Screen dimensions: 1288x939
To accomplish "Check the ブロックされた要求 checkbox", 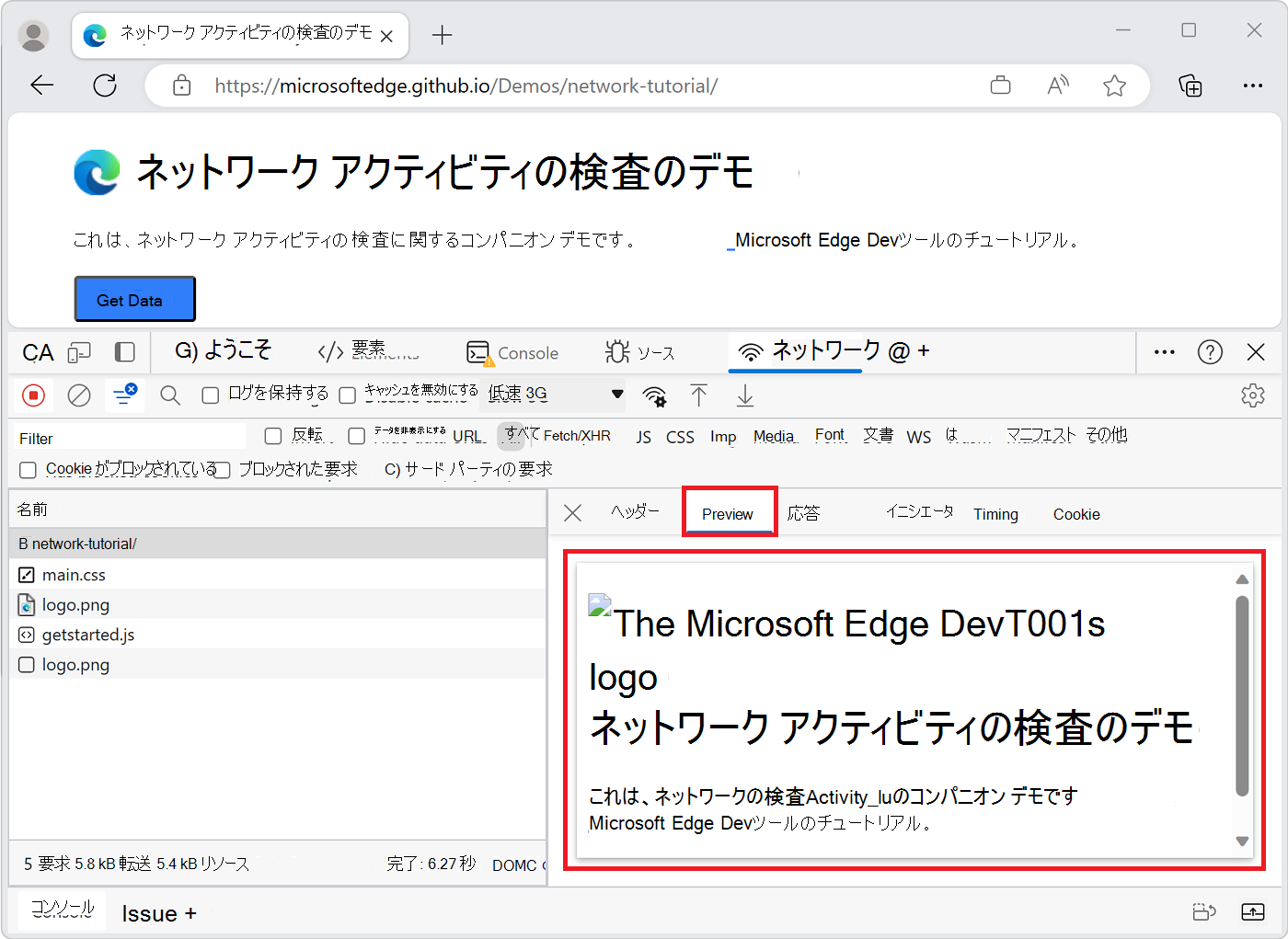I will 223,470.
